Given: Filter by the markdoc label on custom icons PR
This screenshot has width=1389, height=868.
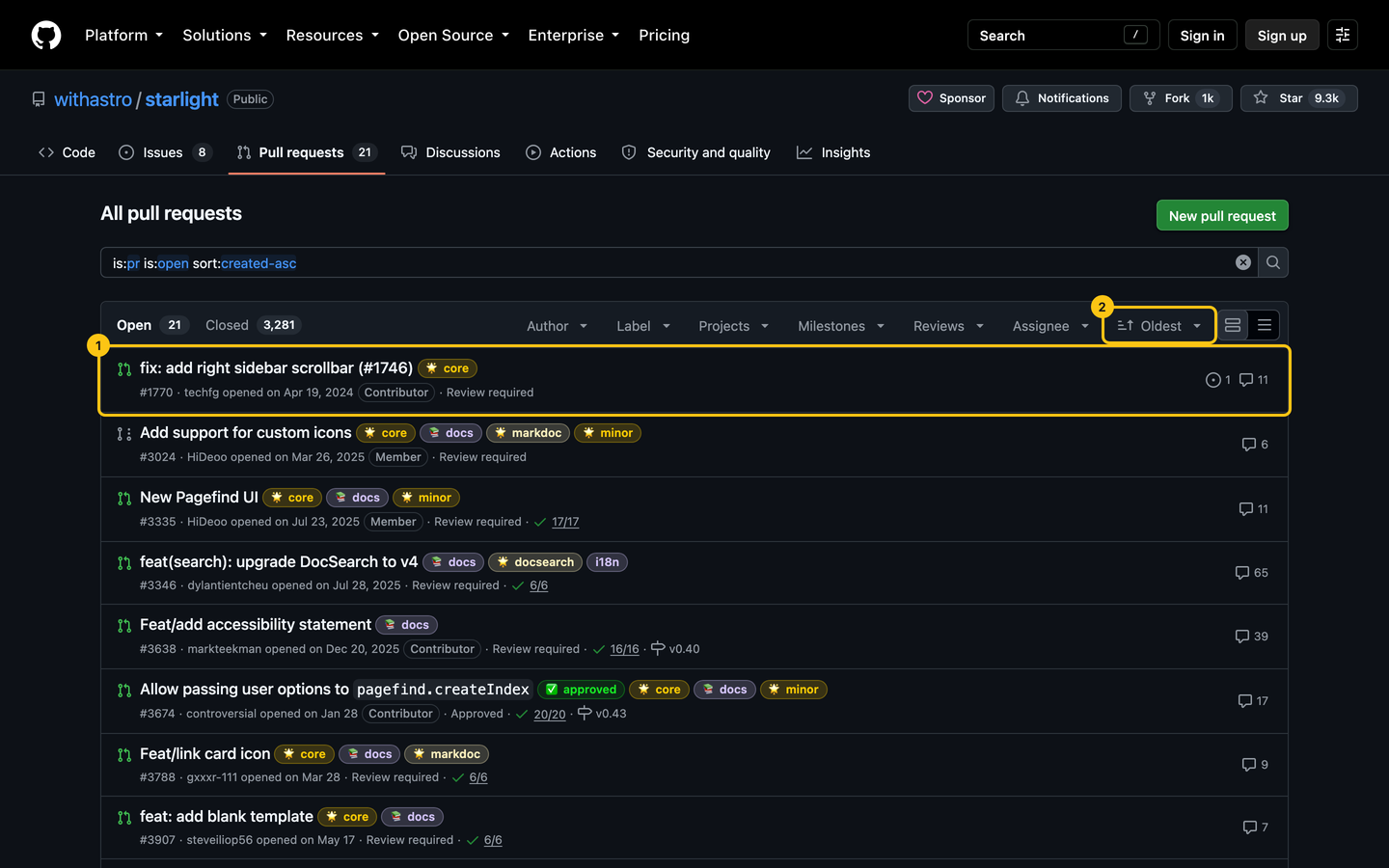Looking at the screenshot, I should 528,433.
